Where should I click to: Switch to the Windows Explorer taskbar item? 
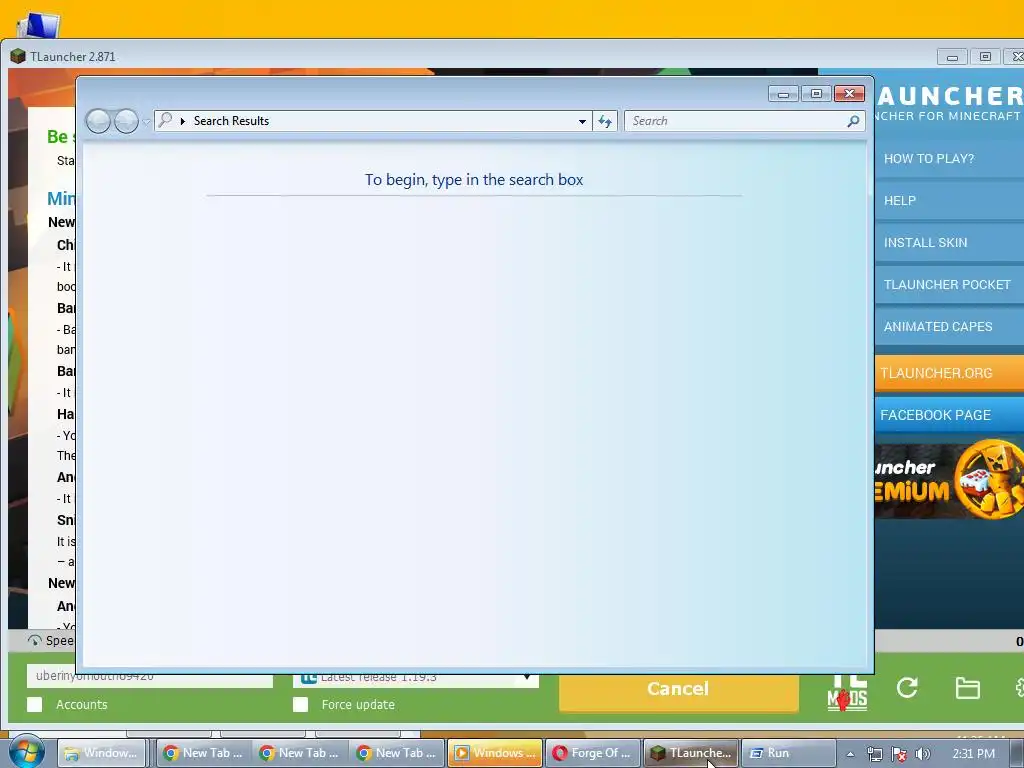[x=102, y=753]
